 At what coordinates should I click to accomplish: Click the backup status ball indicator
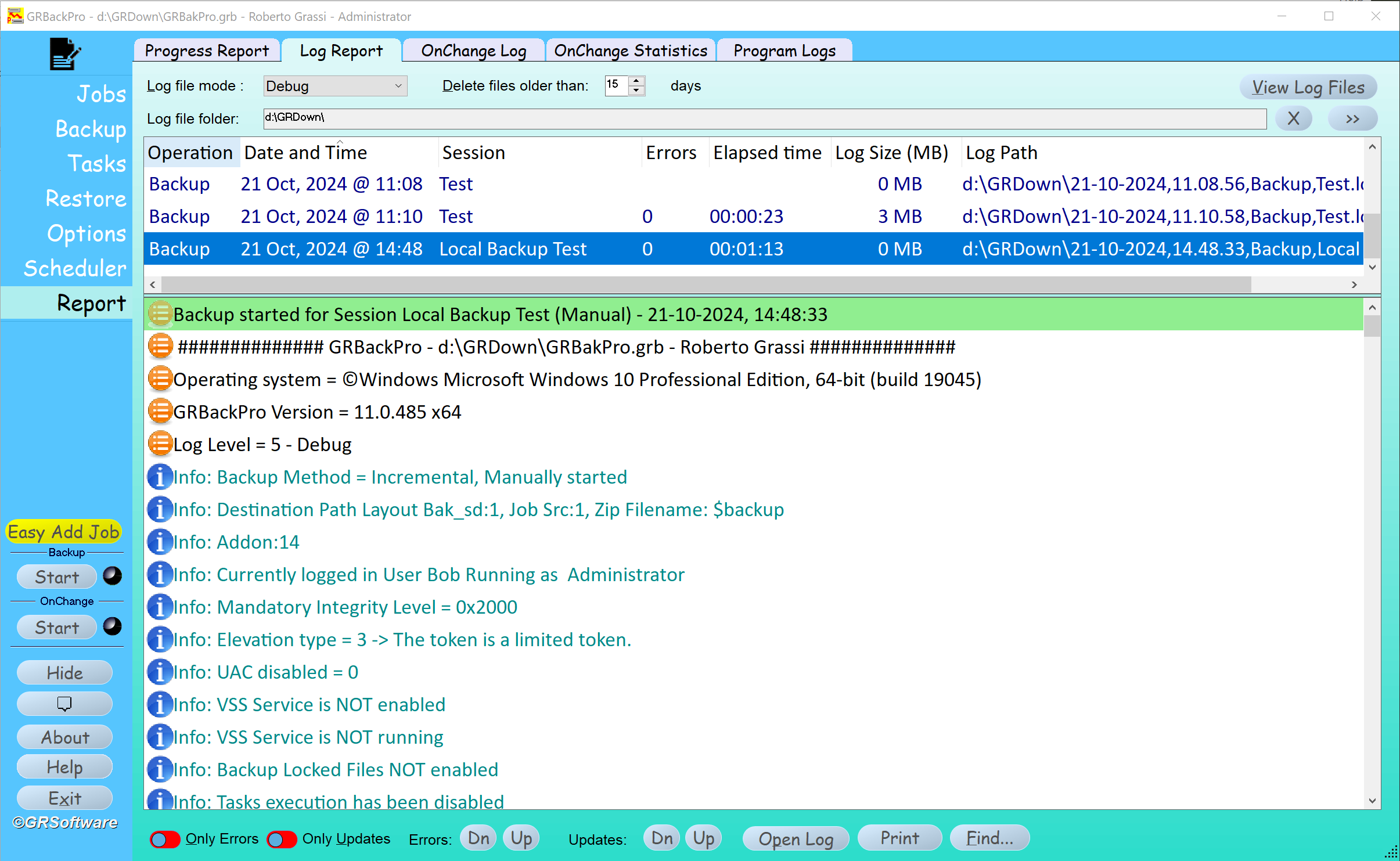pos(112,576)
